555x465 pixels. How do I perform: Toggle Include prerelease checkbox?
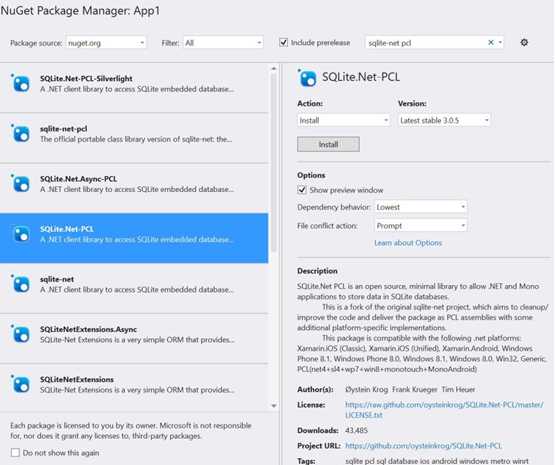[x=283, y=42]
